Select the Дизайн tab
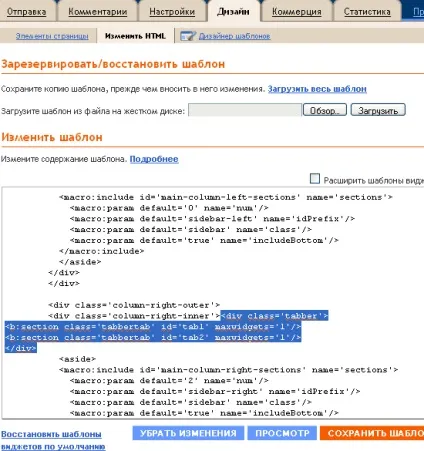 tap(233, 12)
